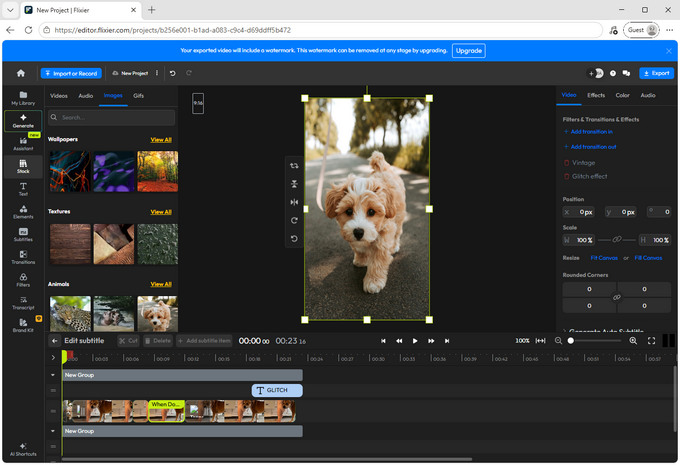Open My Library in the sidebar
680x465 pixels.
(x=23, y=98)
